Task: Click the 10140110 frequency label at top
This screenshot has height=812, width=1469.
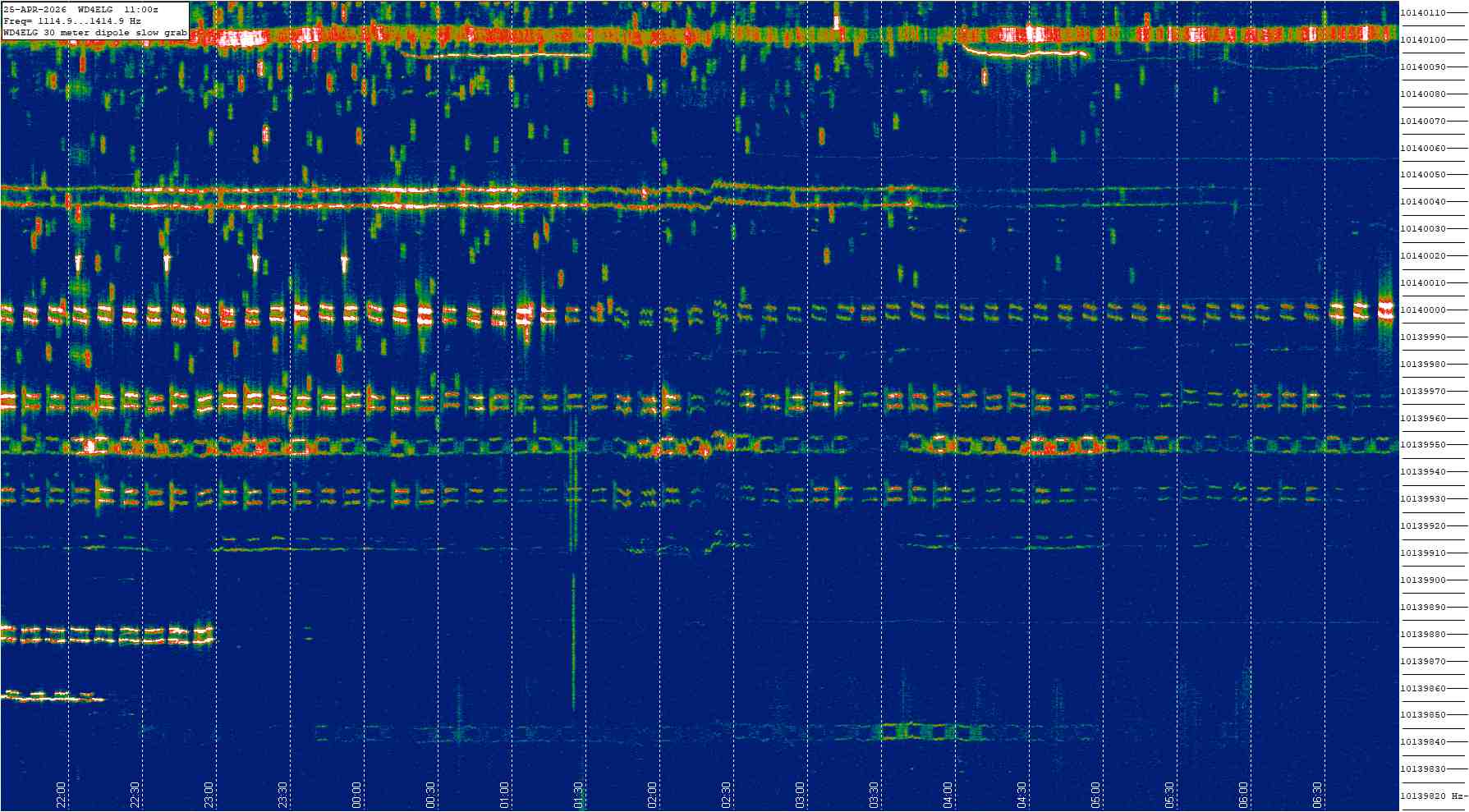Action: 1423,13
